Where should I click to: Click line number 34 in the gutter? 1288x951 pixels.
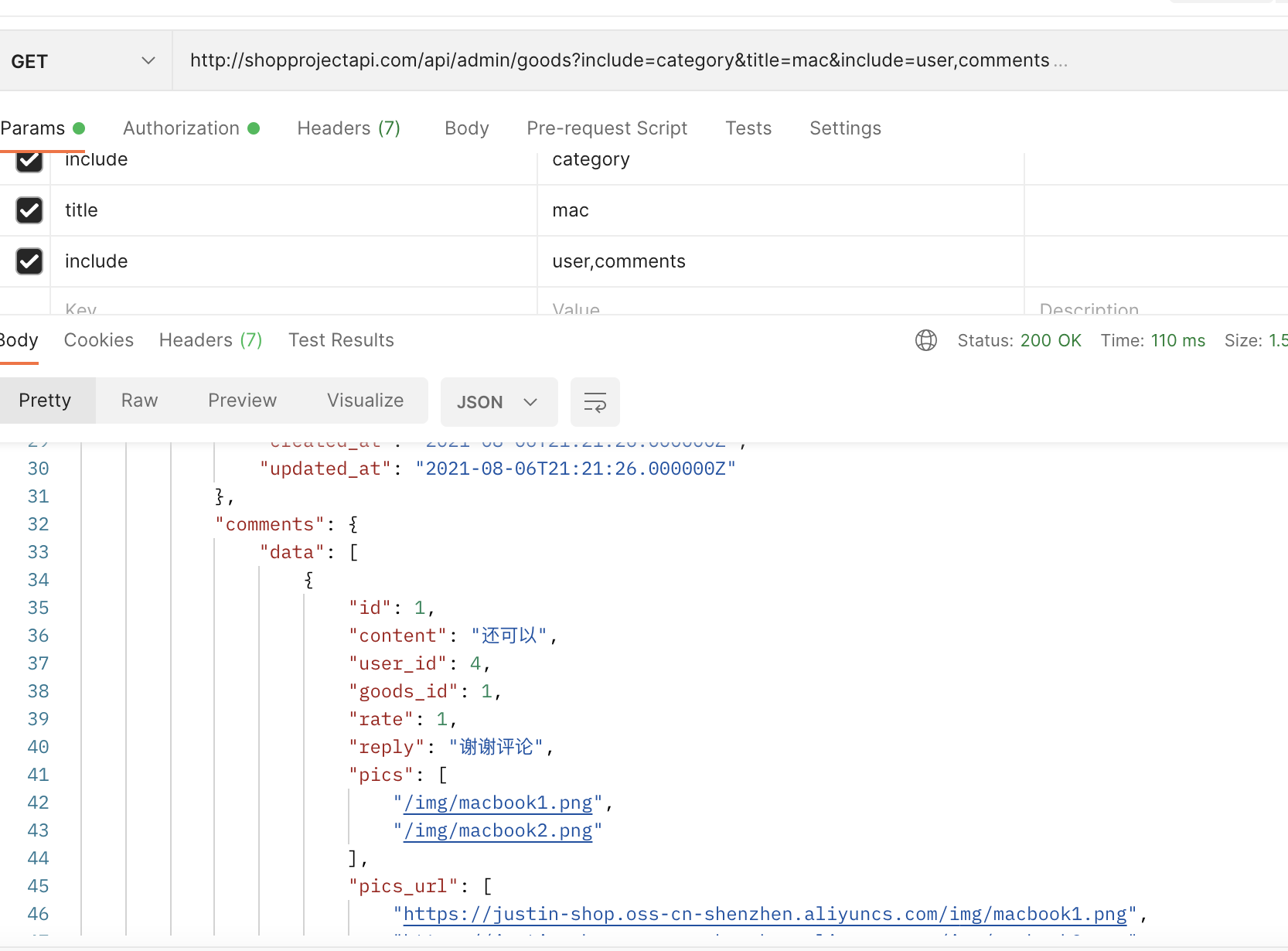(38, 581)
